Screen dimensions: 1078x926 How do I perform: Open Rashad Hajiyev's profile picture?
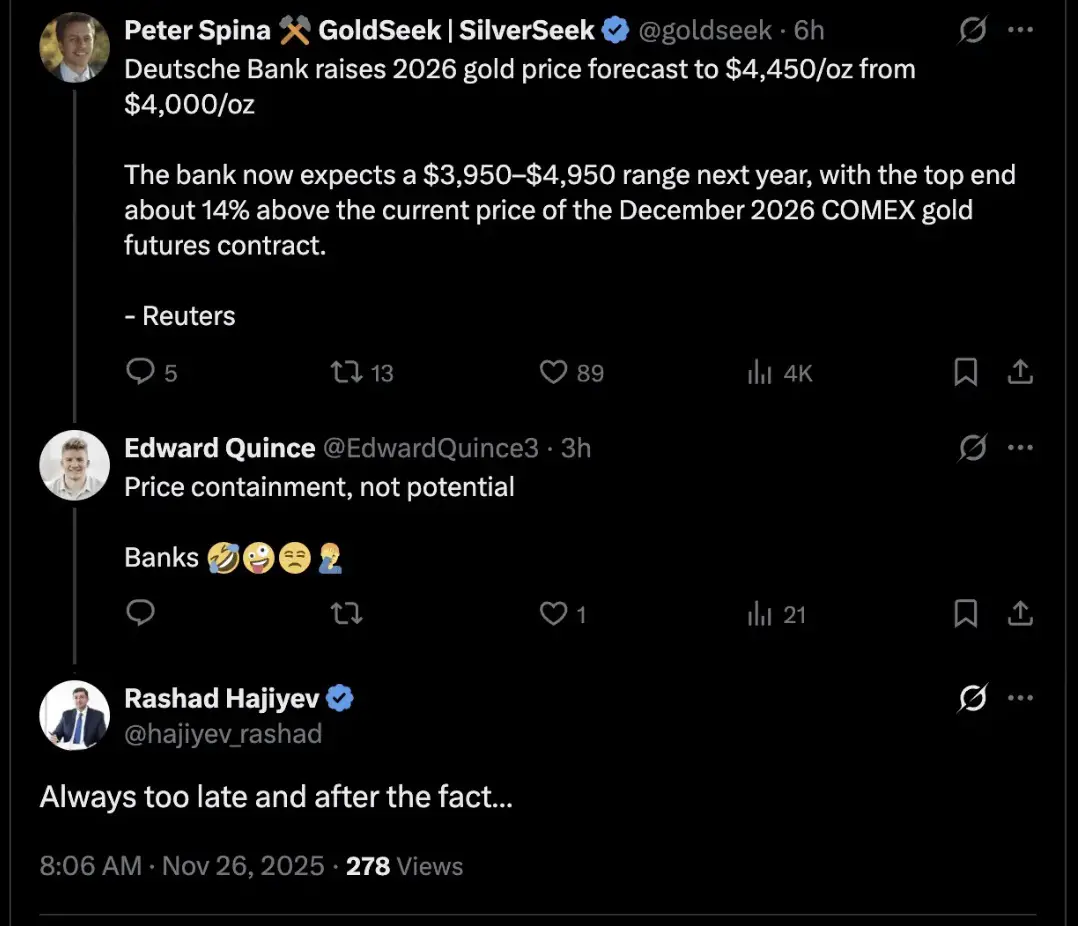[x=74, y=716]
